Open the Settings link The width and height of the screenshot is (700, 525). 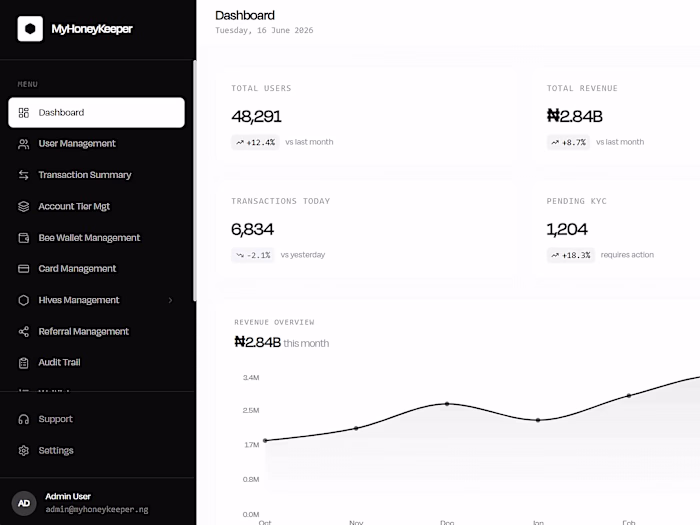96,450
